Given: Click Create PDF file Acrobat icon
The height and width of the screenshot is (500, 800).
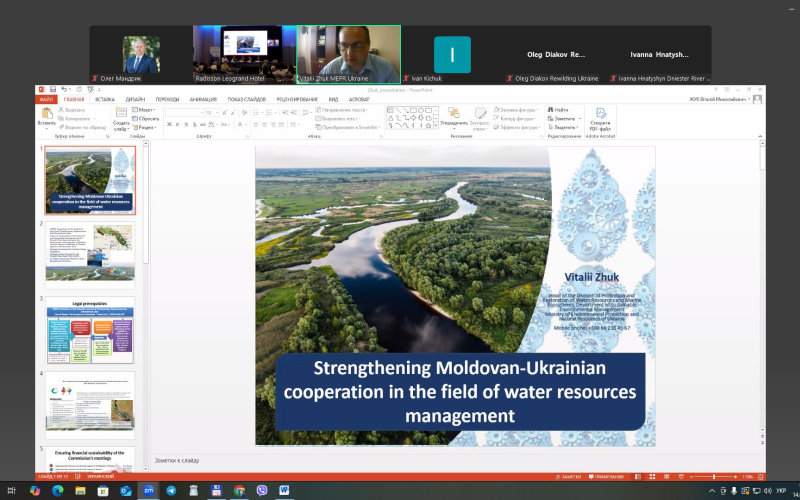Looking at the screenshot, I should [x=601, y=113].
